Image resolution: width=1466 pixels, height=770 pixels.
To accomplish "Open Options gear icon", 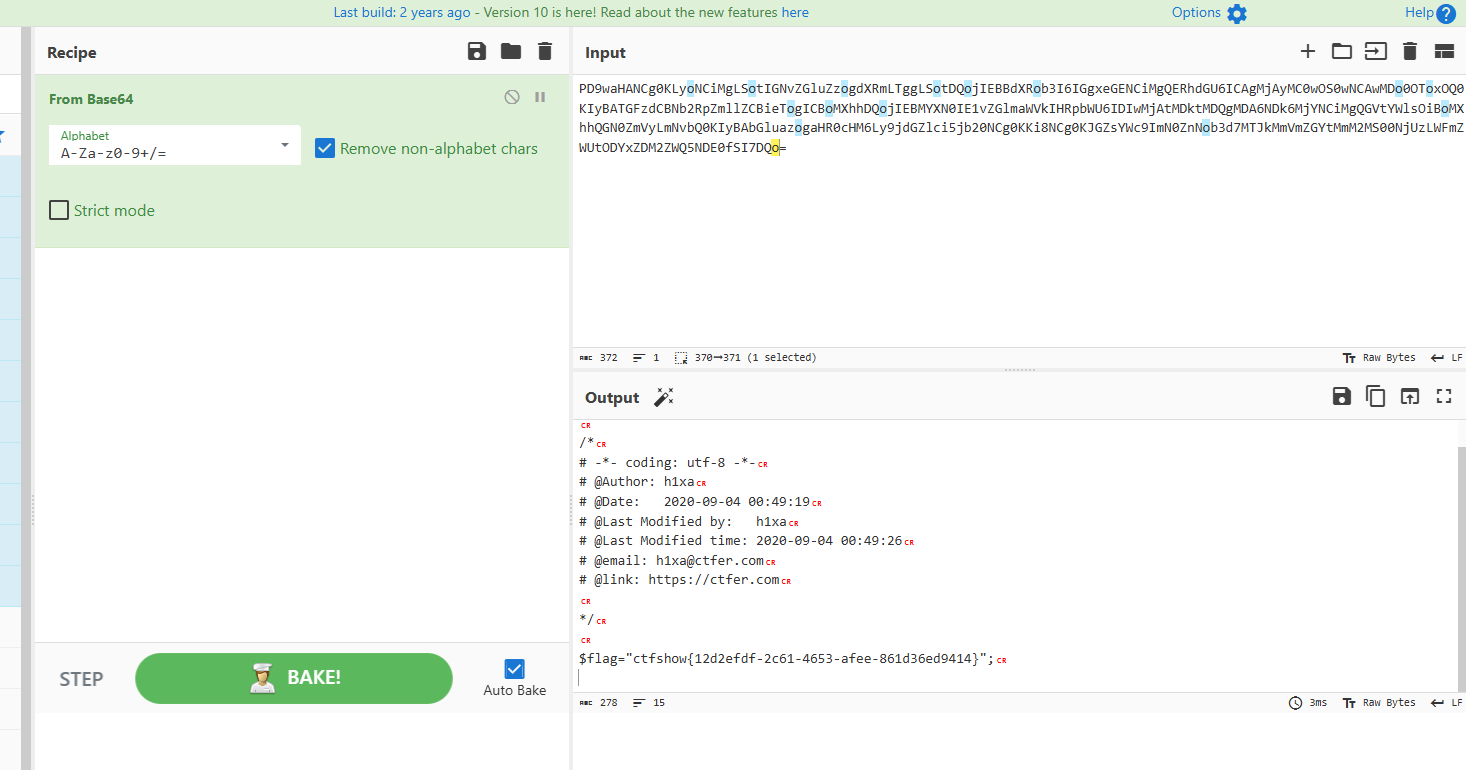I will 1237,14.
